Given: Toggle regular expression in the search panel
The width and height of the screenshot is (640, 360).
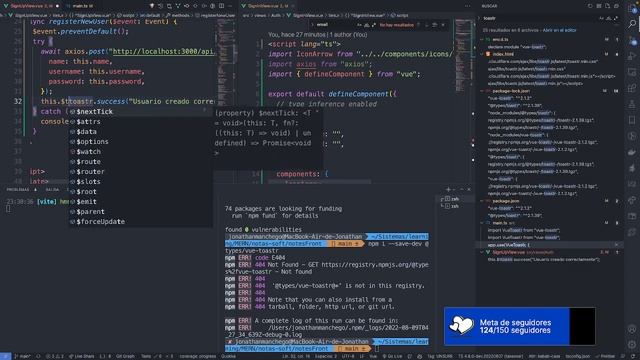Looking at the screenshot, I should click(x=616, y=18).
